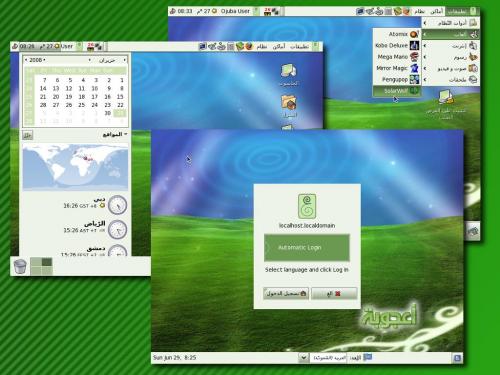This screenshot has height=375, width=500.
Task: Start Mirror Magic from the games submenu
Action: pos(397,68)
